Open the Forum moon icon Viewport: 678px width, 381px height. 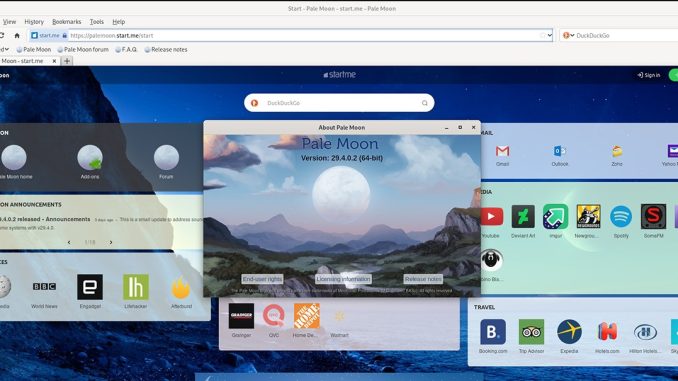coord(166,157)
